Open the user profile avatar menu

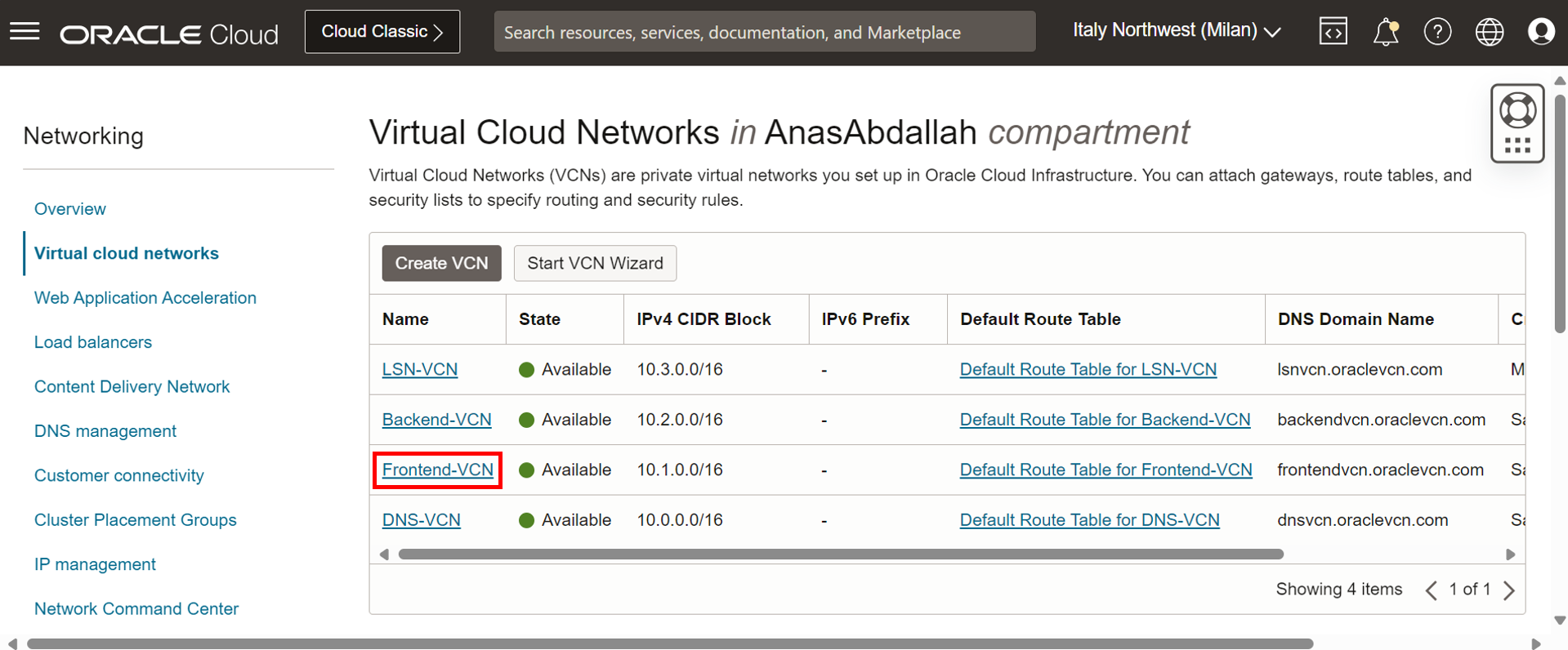[x=1541, y=32]
